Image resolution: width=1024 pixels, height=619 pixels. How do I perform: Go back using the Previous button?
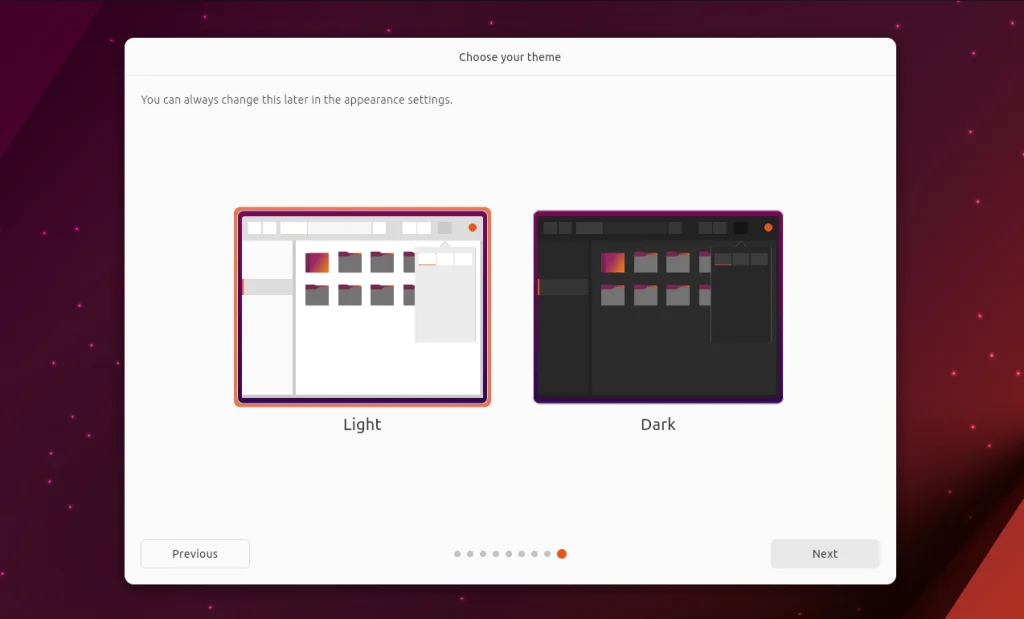pos(194,553)
